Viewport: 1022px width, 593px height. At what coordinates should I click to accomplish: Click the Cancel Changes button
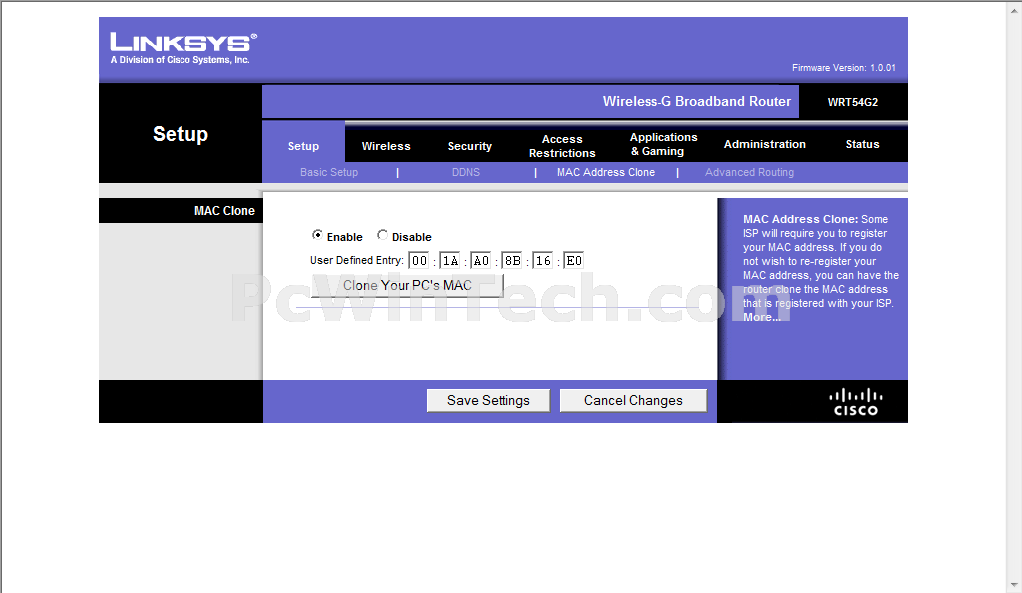click(x=633, y=400)
